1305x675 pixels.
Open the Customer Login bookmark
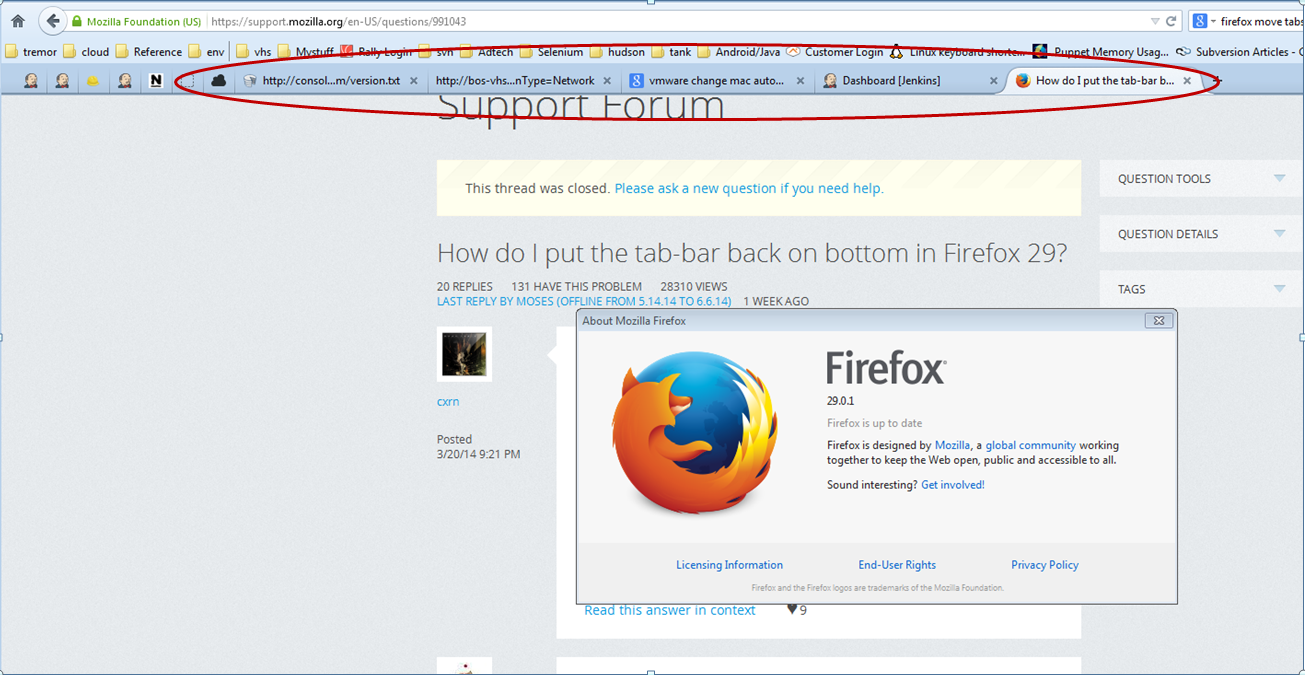coord(835,52)
